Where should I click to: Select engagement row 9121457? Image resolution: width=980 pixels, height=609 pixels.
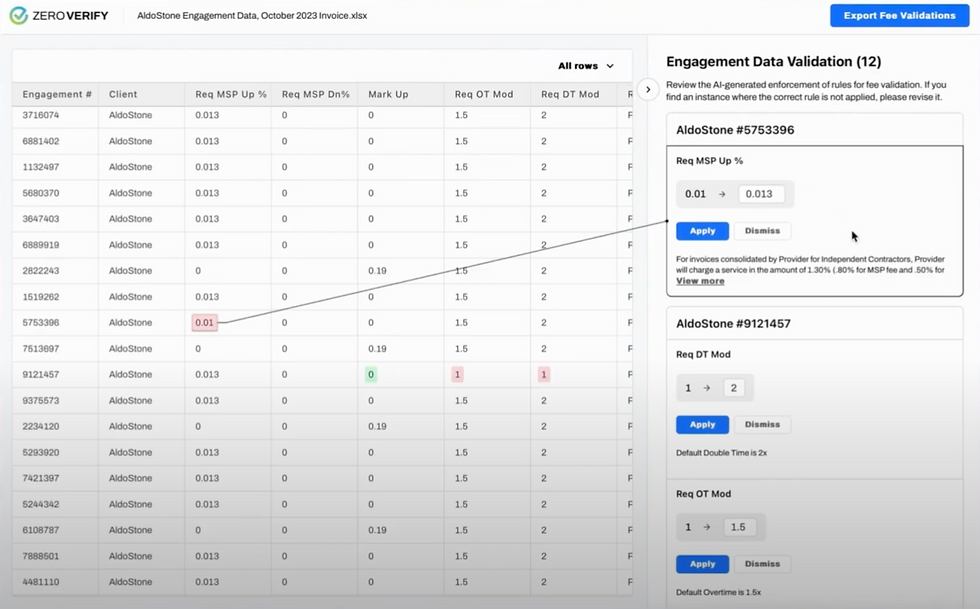pyautogui.click(x=41, y=375)
